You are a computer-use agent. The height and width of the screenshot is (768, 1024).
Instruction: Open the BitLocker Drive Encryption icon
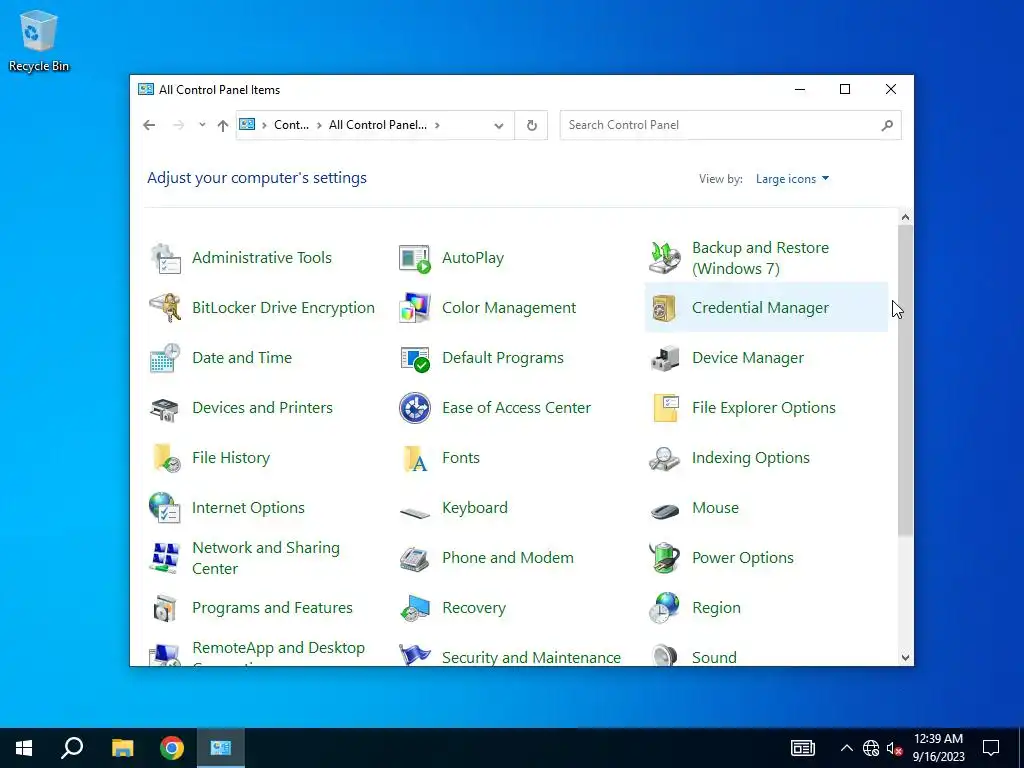click(x=165, y=308)
